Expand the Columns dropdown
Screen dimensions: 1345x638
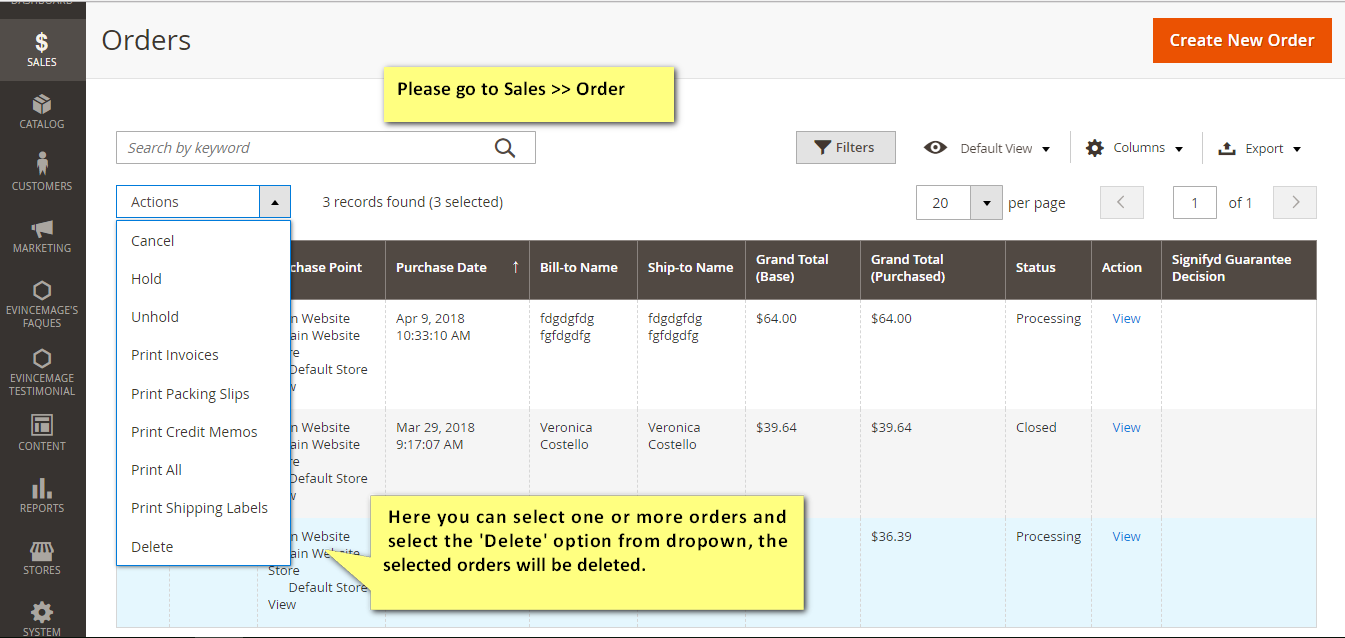point(1179,149)
